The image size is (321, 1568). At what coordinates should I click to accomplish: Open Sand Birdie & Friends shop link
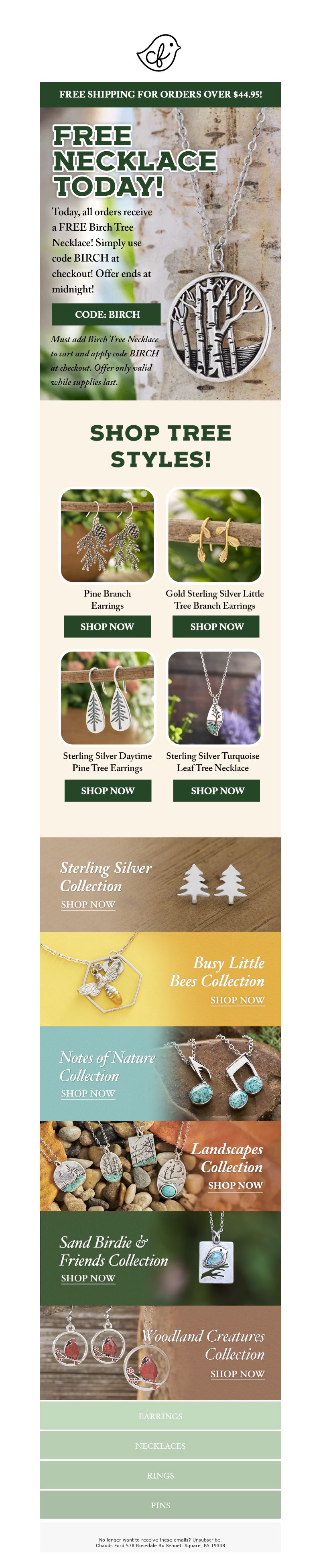[88, 1278]
